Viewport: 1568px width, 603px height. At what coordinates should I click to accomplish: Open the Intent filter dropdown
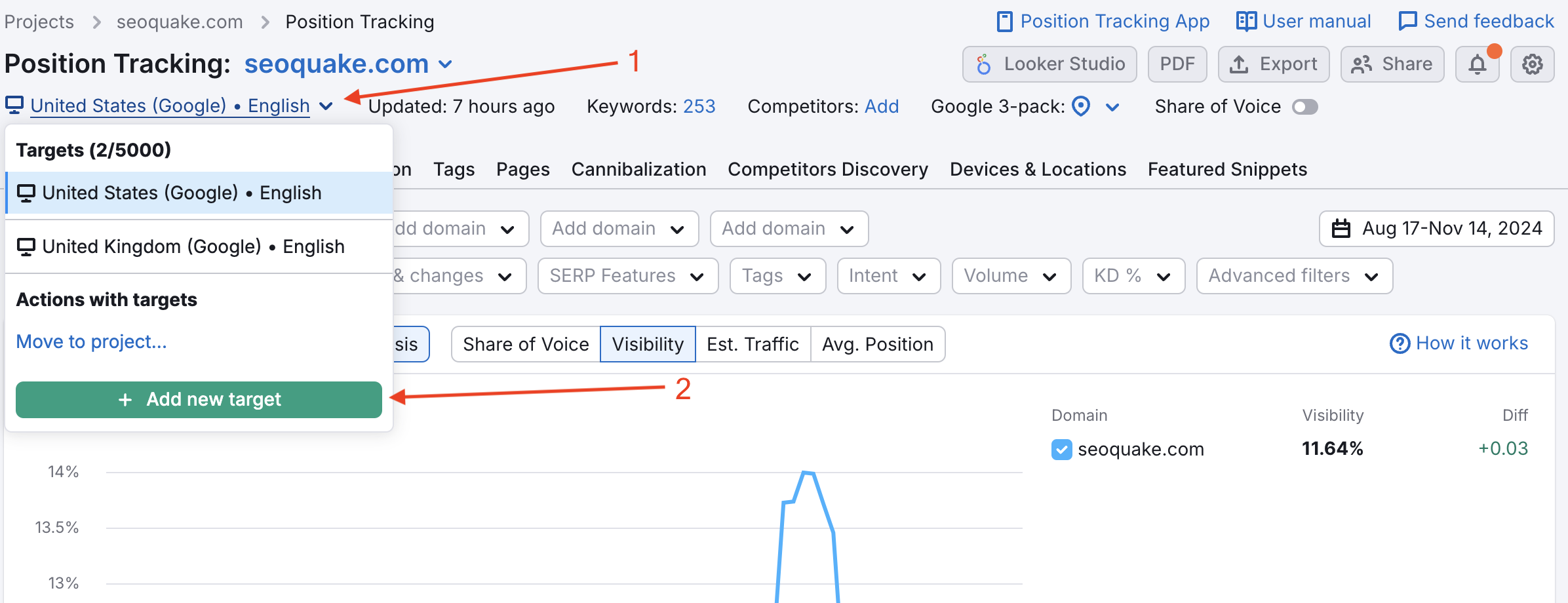point(889,276)
